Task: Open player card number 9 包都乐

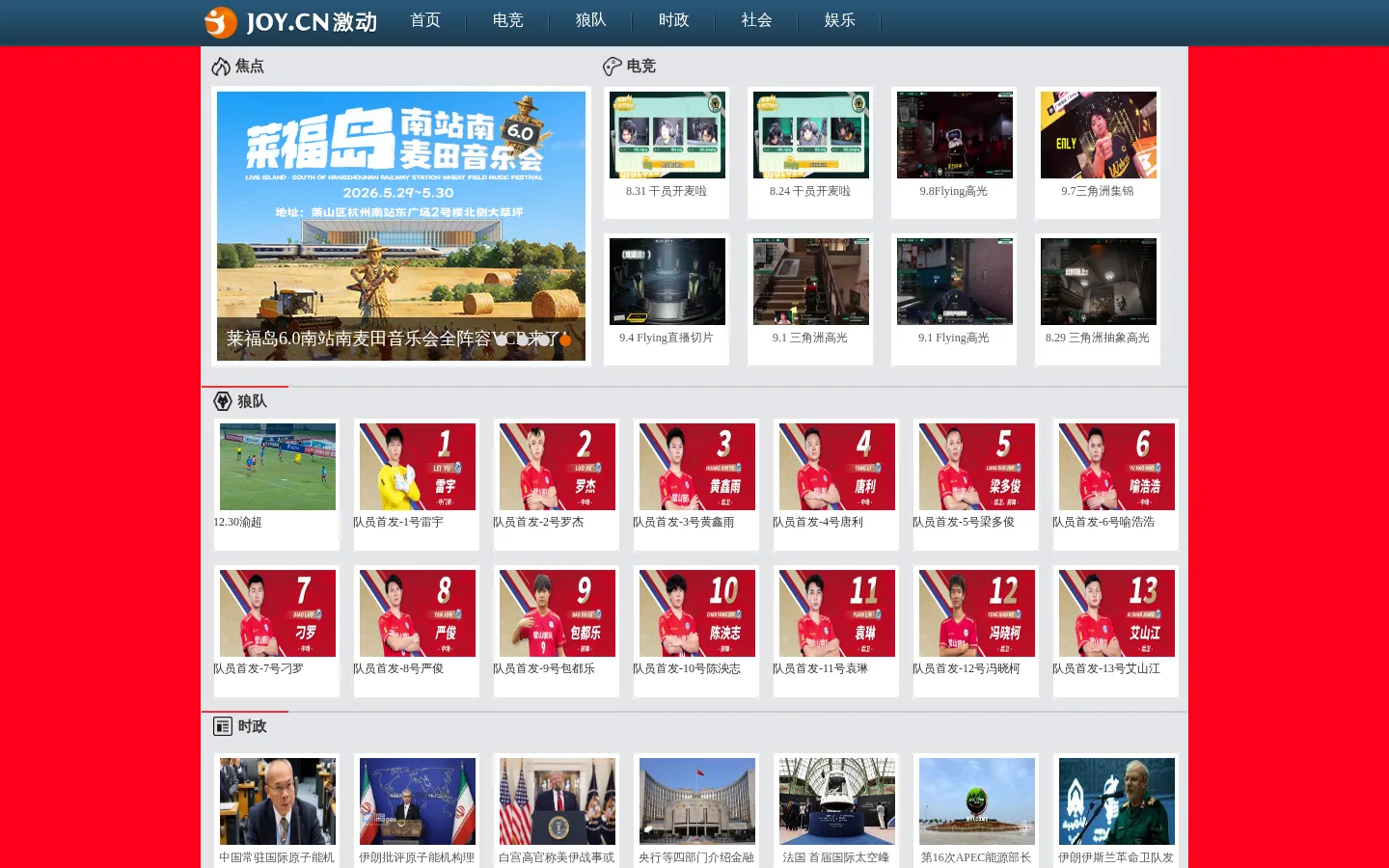Action: pyautogui.click(x=558, y=613)
